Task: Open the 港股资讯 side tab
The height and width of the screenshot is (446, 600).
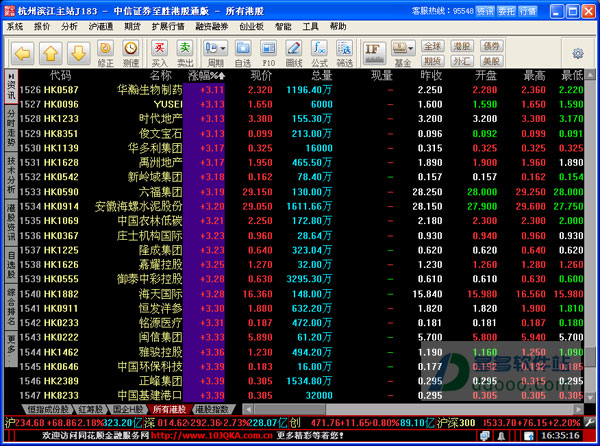Action: 11,223
